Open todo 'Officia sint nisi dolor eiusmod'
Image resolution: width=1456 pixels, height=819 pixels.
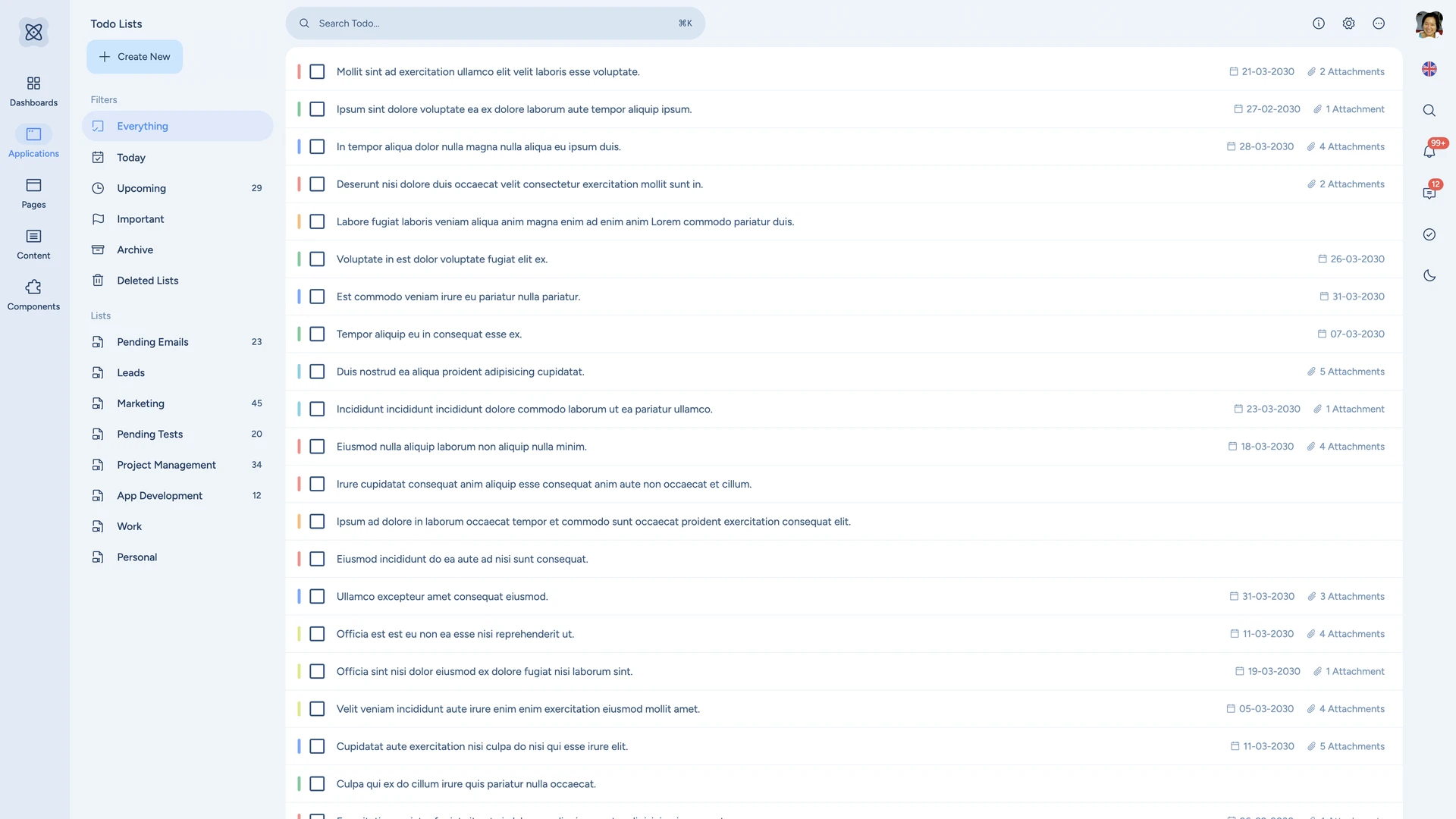(484, 672)
